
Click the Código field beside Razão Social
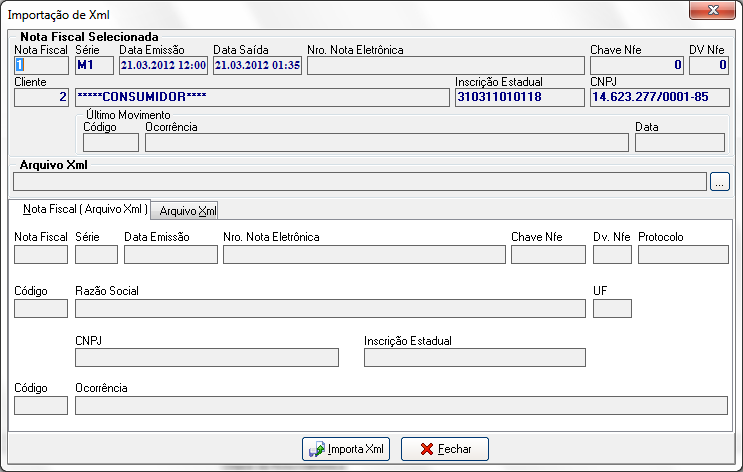tap(41, 309)
